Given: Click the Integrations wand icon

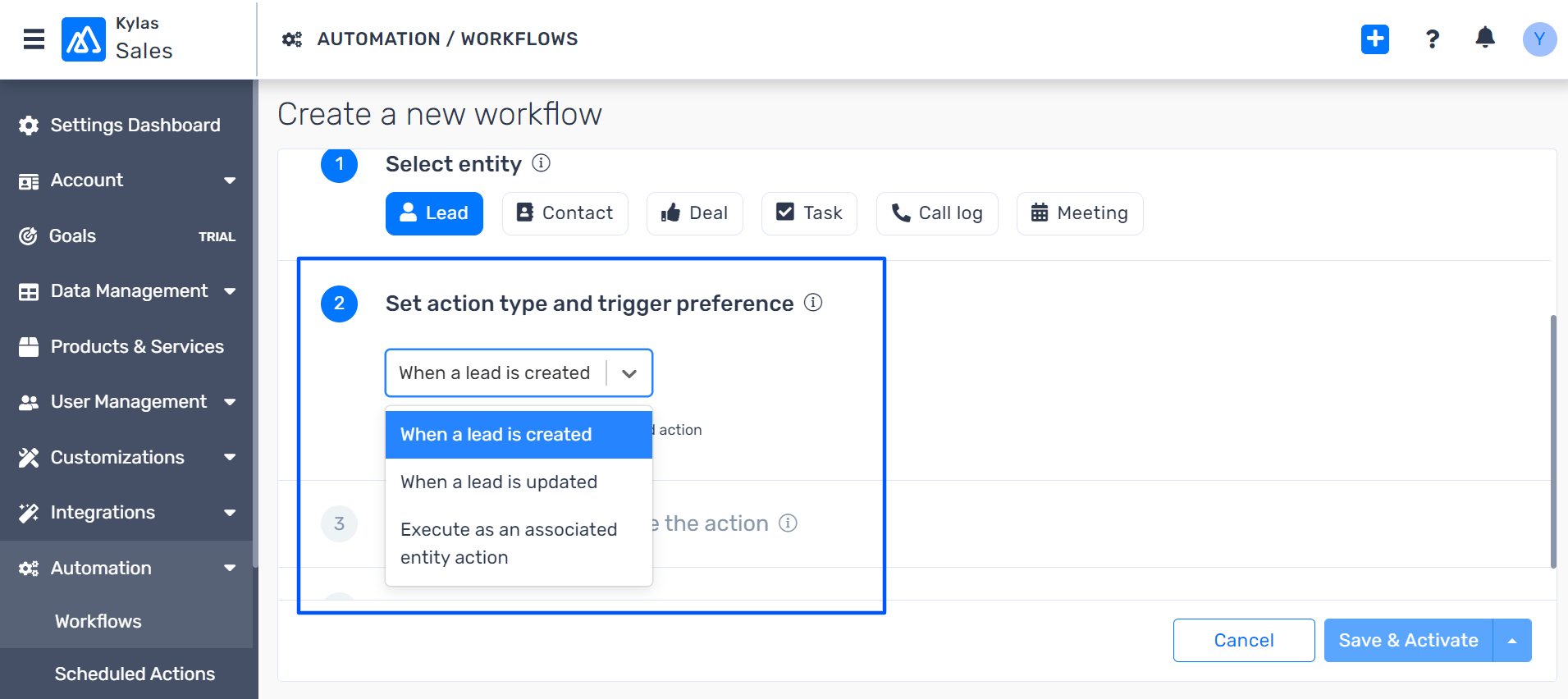Looking at the screenshot, I should click(29, 513).
